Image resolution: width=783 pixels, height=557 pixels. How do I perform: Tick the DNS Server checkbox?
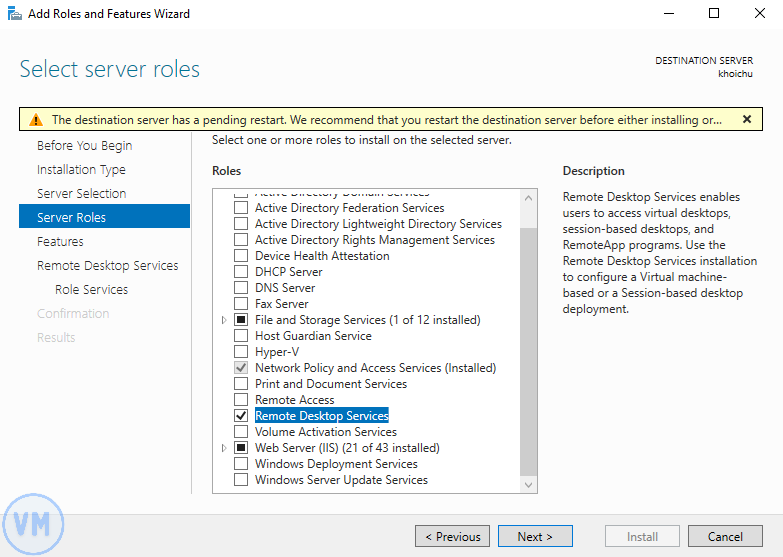[240, 288]
